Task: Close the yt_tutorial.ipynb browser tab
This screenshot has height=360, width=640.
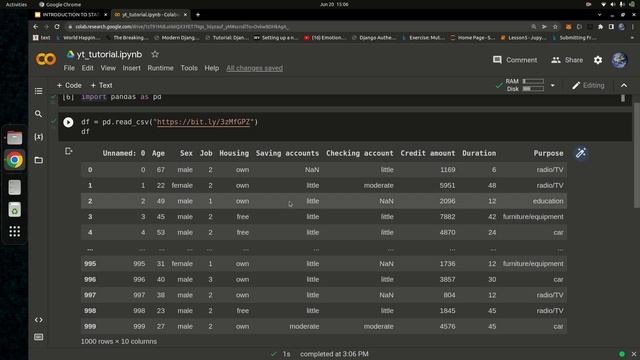Action: click(185, 15)
